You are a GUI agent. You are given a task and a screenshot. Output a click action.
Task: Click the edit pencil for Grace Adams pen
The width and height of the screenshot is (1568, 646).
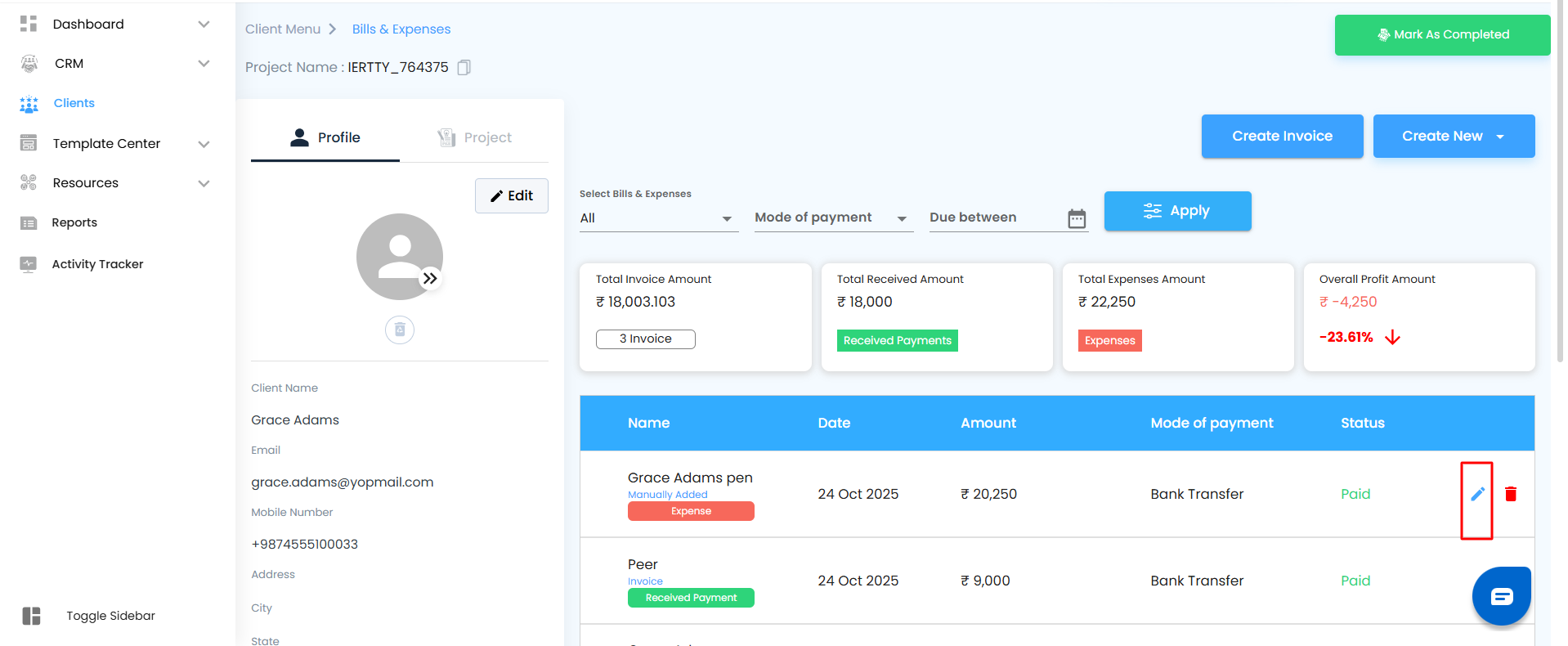(1477, 494)
